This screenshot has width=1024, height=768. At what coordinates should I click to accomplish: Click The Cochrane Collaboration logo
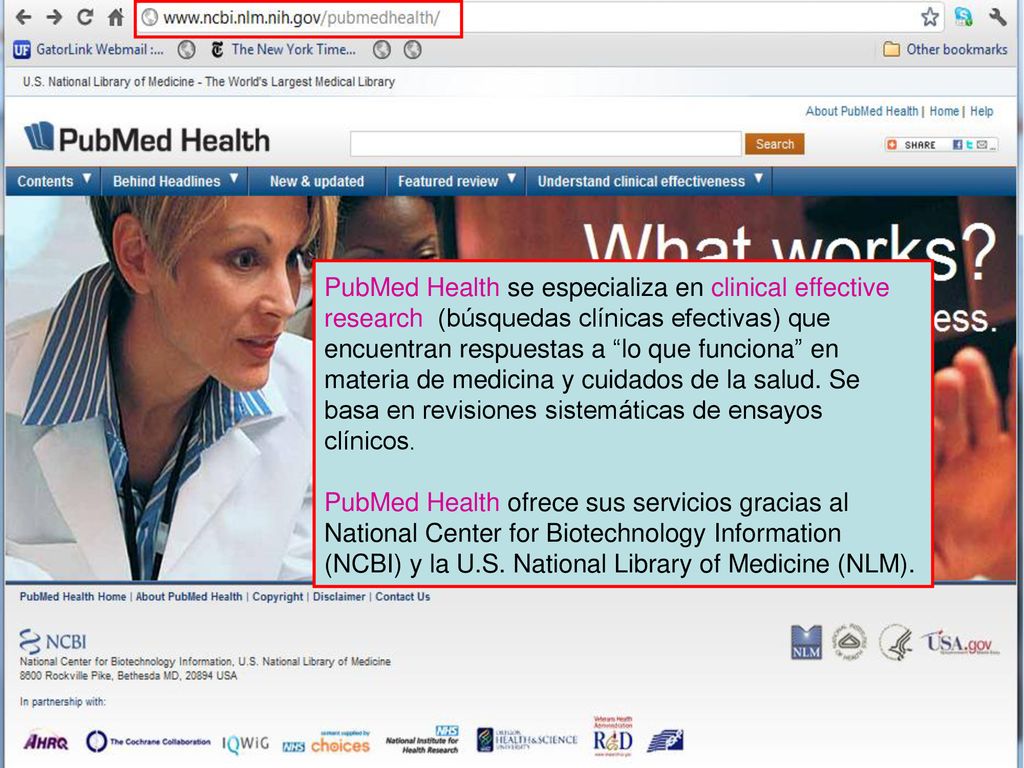[x=148, y=741]
